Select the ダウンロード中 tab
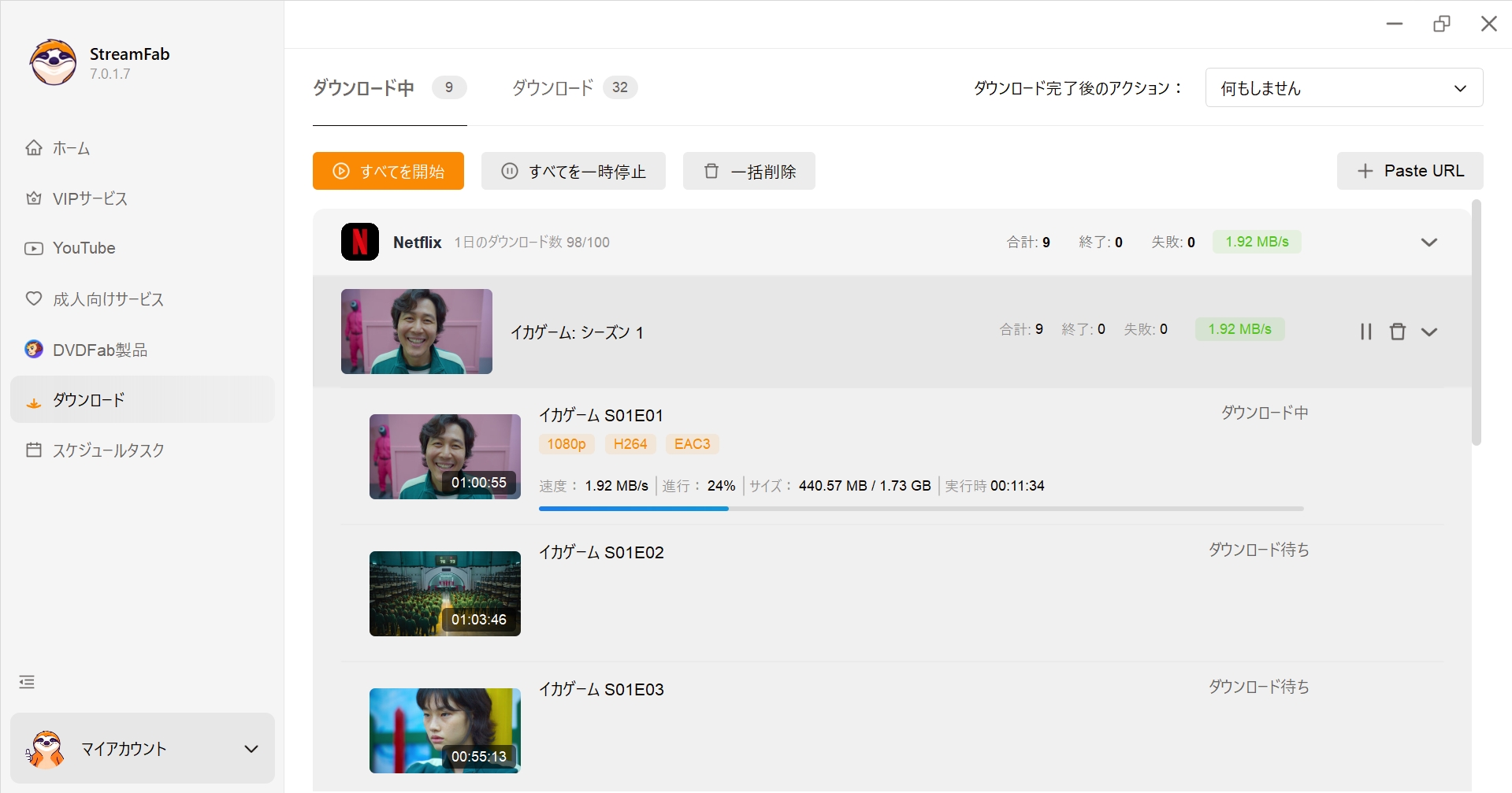Screen dimensions: 1512x793 tap(388, 87)
